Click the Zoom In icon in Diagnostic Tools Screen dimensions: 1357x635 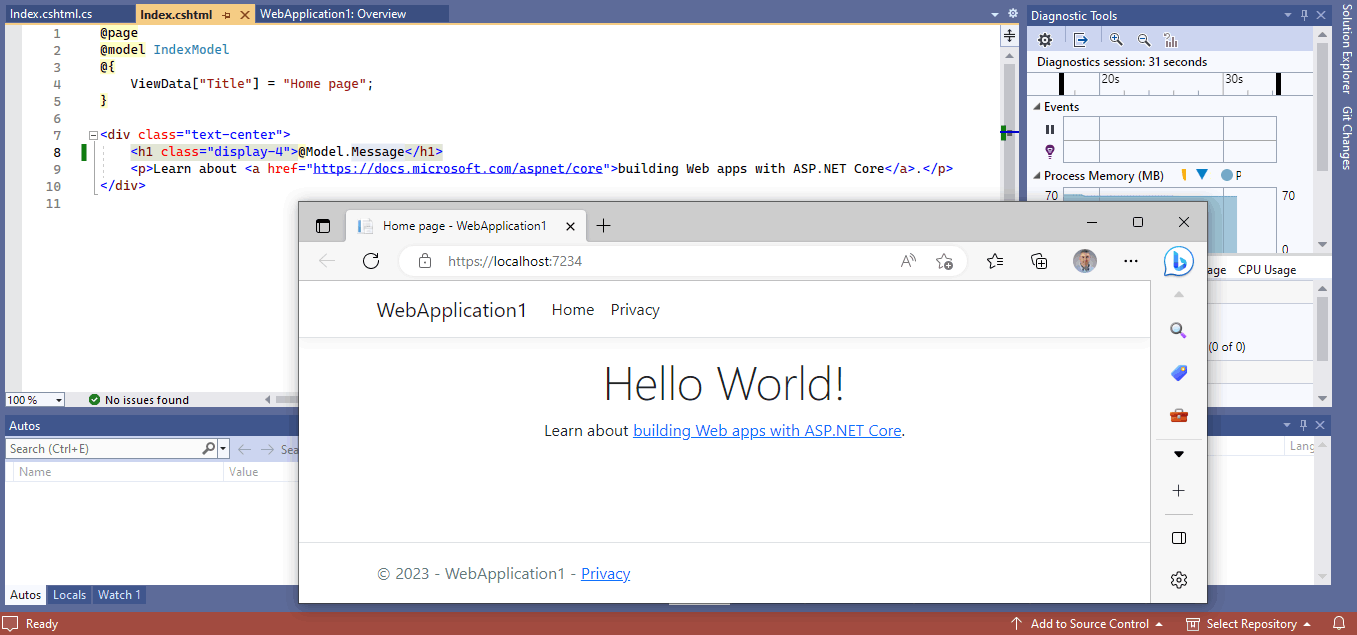pyautogui.click(x=1116, y=40)
